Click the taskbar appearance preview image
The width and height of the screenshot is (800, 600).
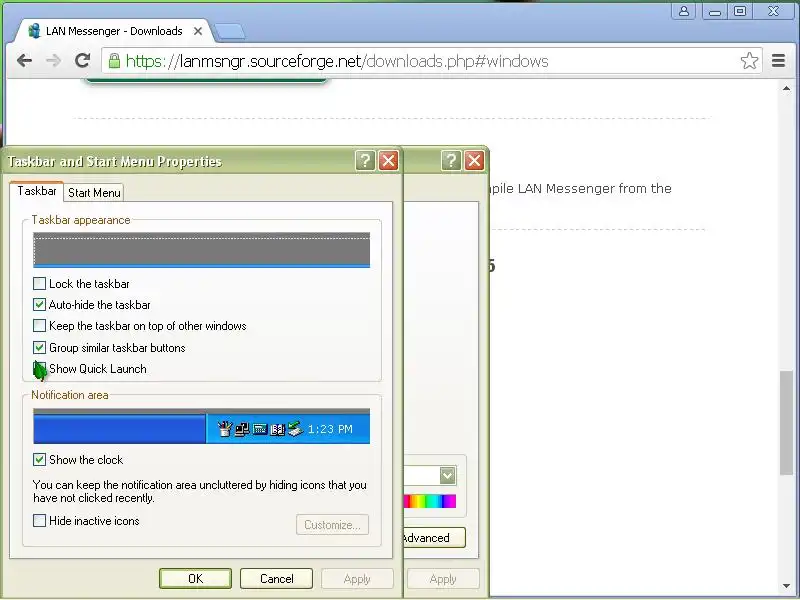202,250
